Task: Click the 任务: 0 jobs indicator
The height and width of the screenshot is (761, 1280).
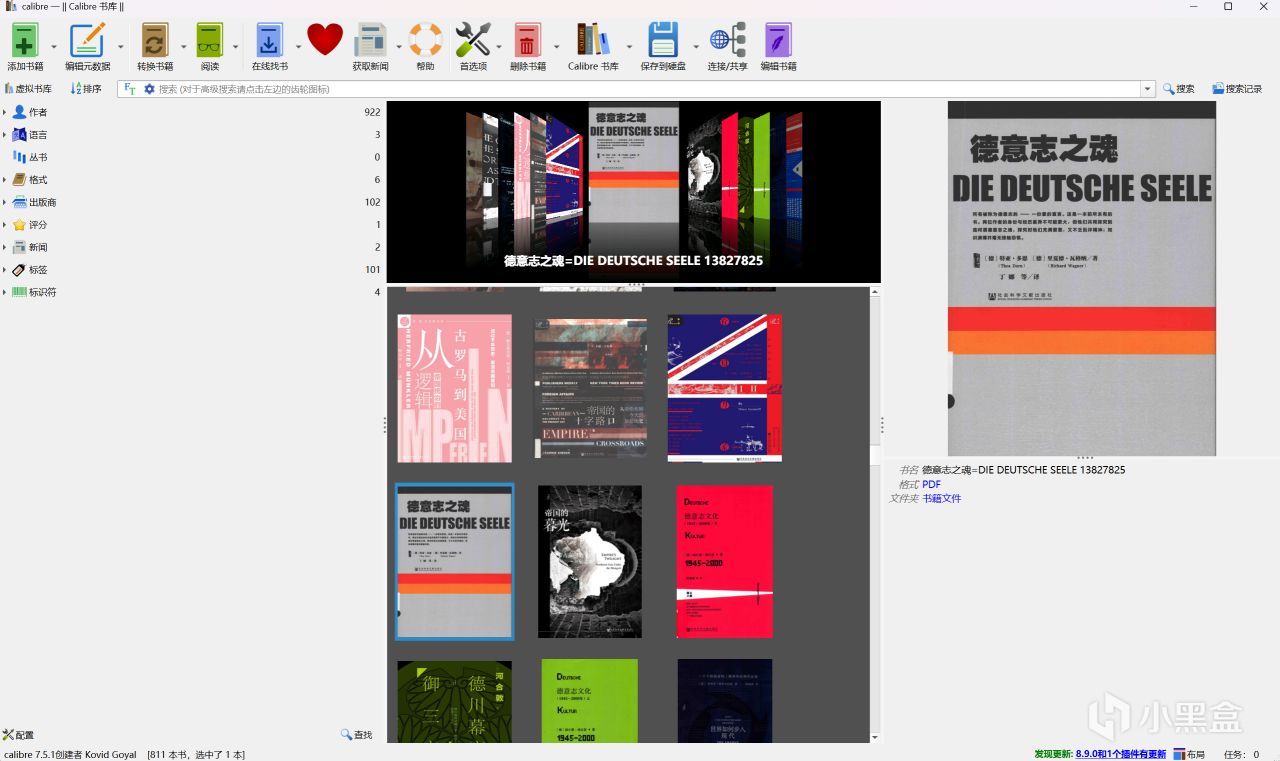Action: [1241, 754]
